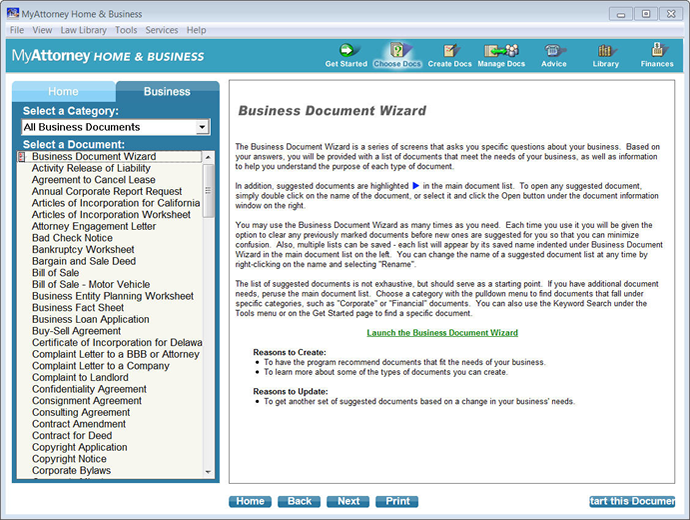
Task: Switch to the Home tab
Action: pyautogui.click(x=63, y=91)
